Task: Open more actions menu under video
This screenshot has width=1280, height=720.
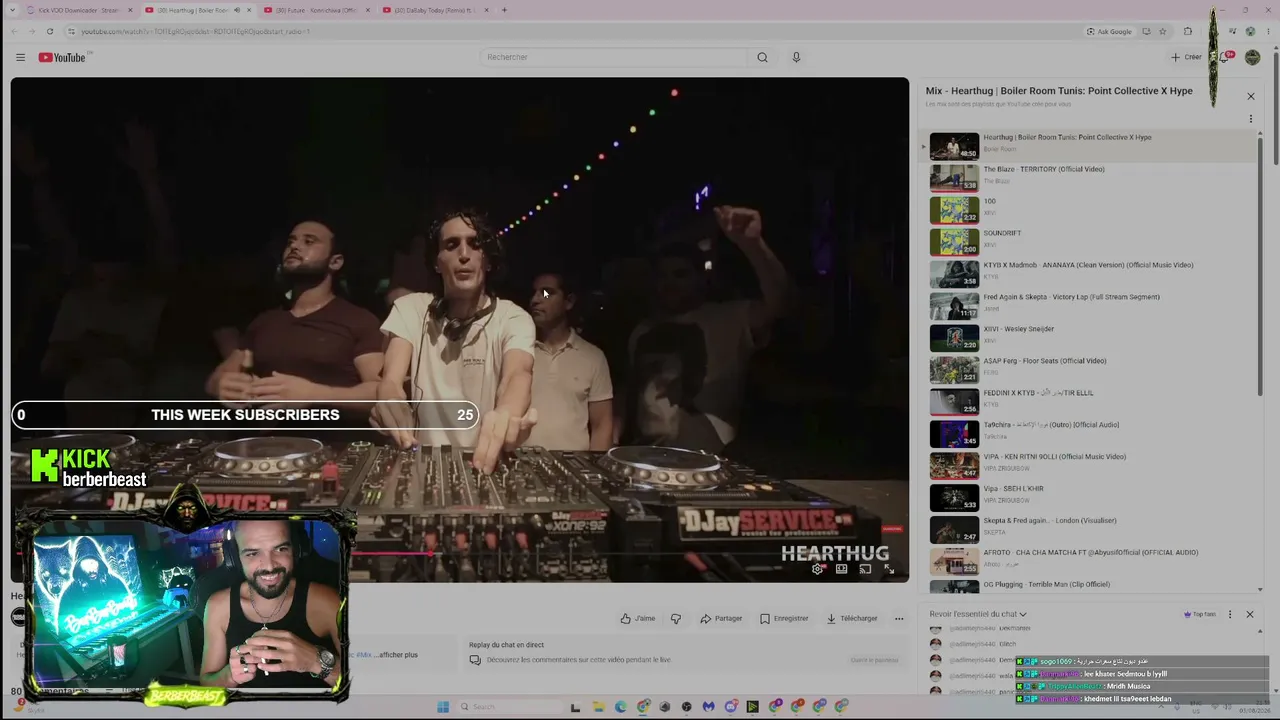Action: click(899, 618)
